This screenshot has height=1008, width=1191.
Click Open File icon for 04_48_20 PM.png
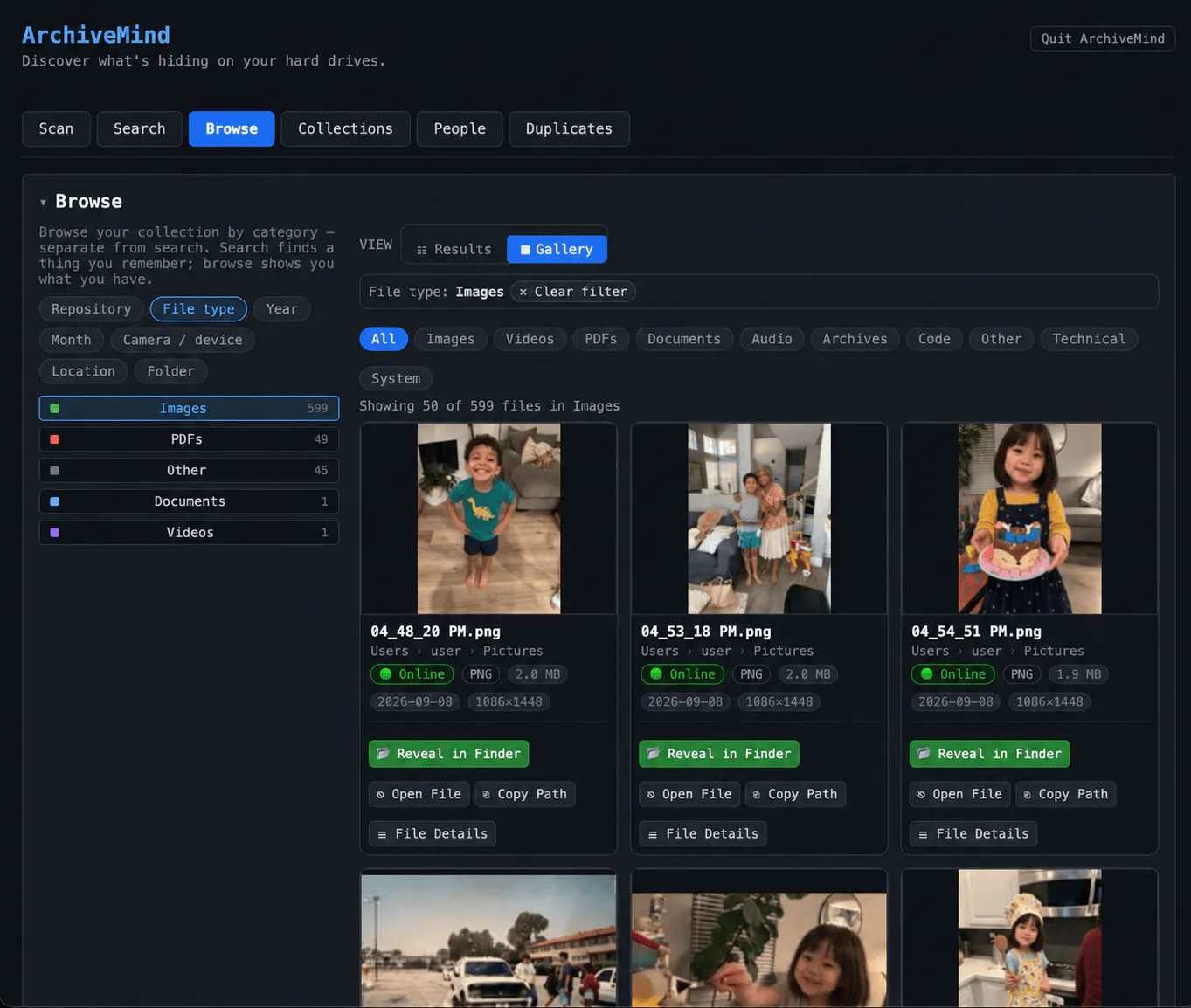click(380, 795)
